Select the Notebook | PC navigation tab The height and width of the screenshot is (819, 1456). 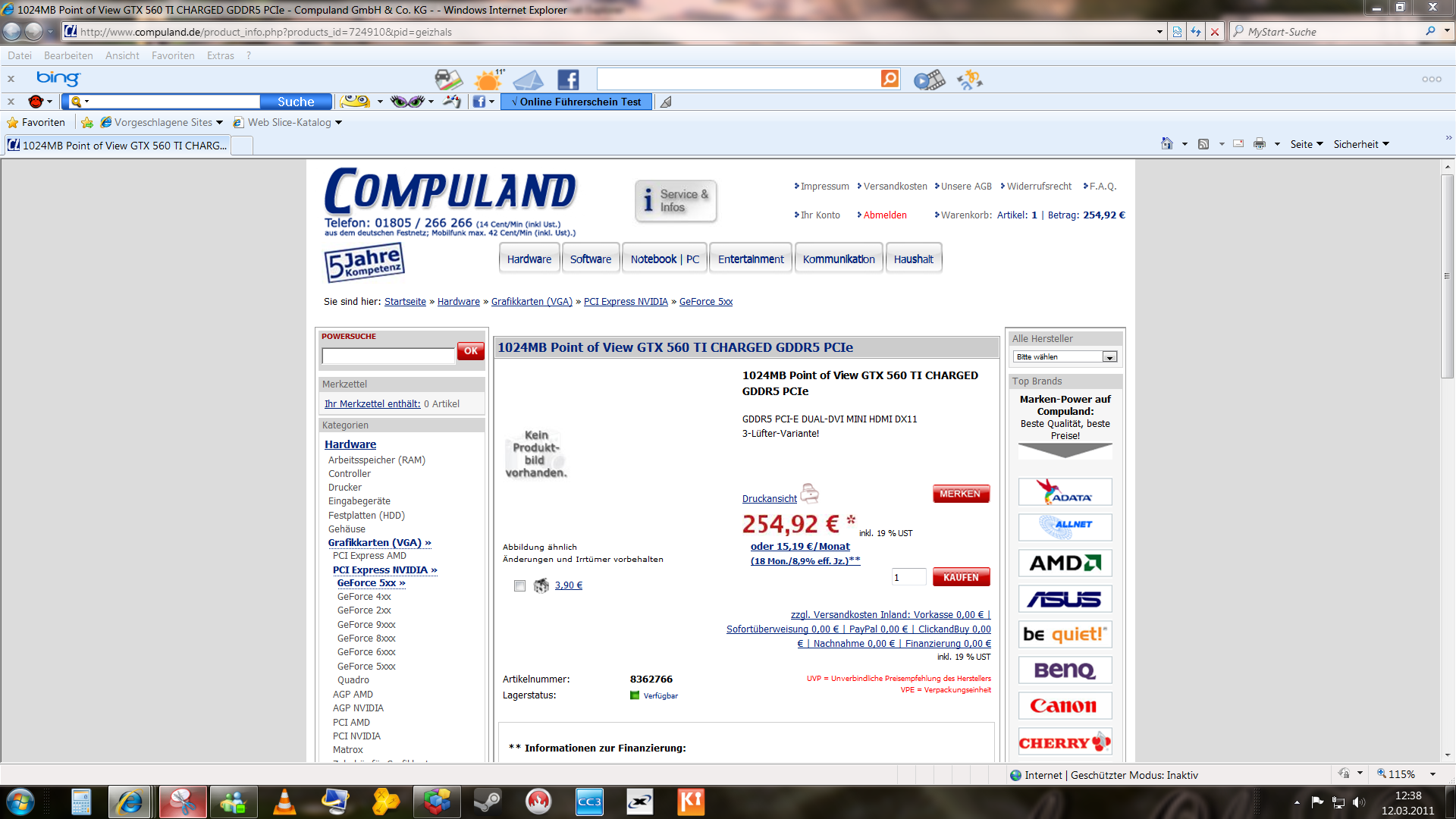pos(665,259)
